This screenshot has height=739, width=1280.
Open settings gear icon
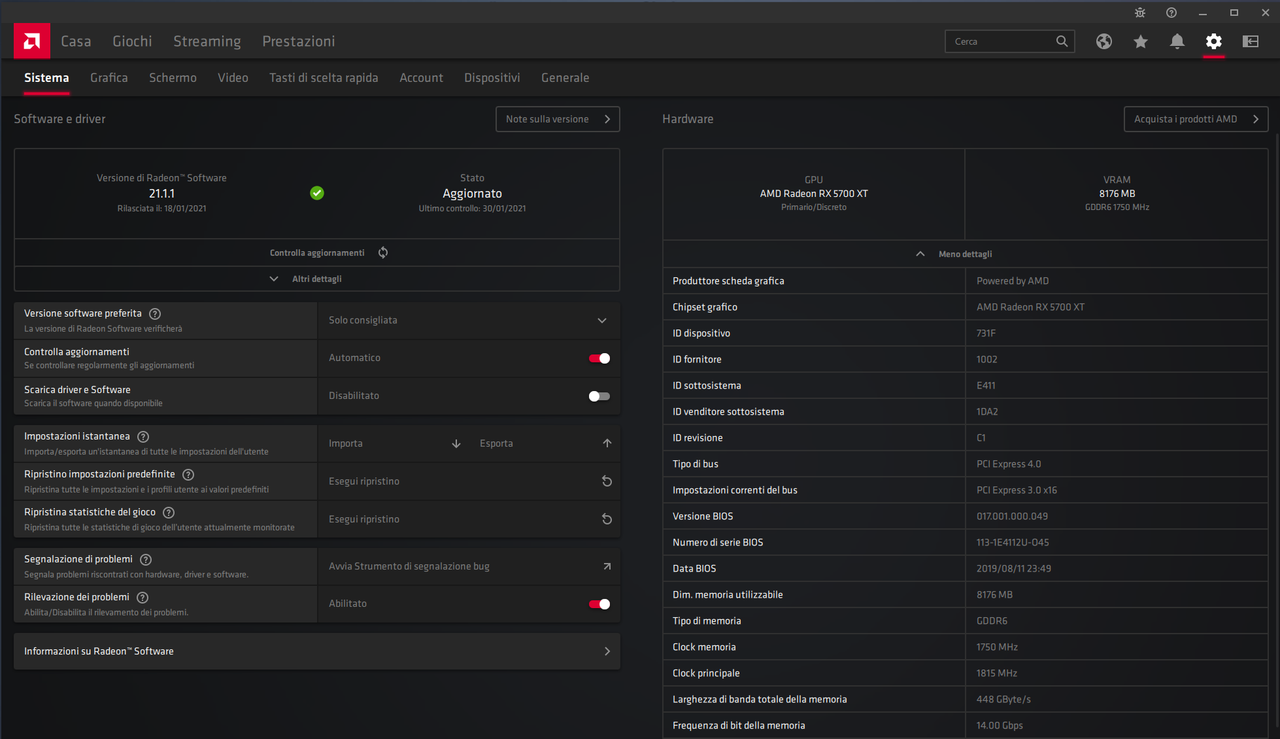pyautogui.click(x=1214, y=41)
